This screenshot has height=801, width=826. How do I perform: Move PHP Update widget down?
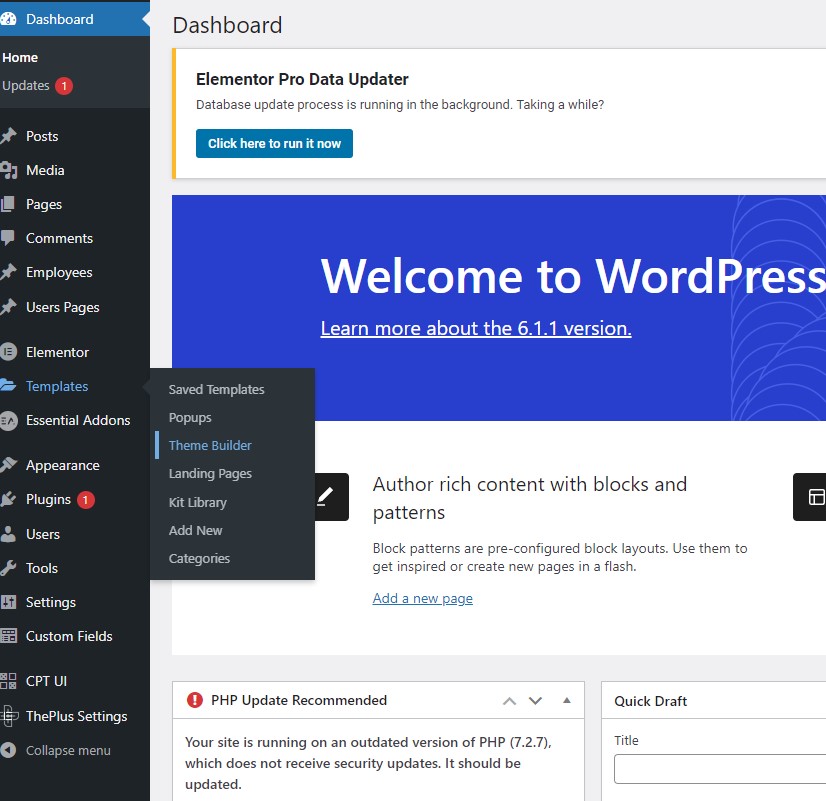tap(535, 701)
